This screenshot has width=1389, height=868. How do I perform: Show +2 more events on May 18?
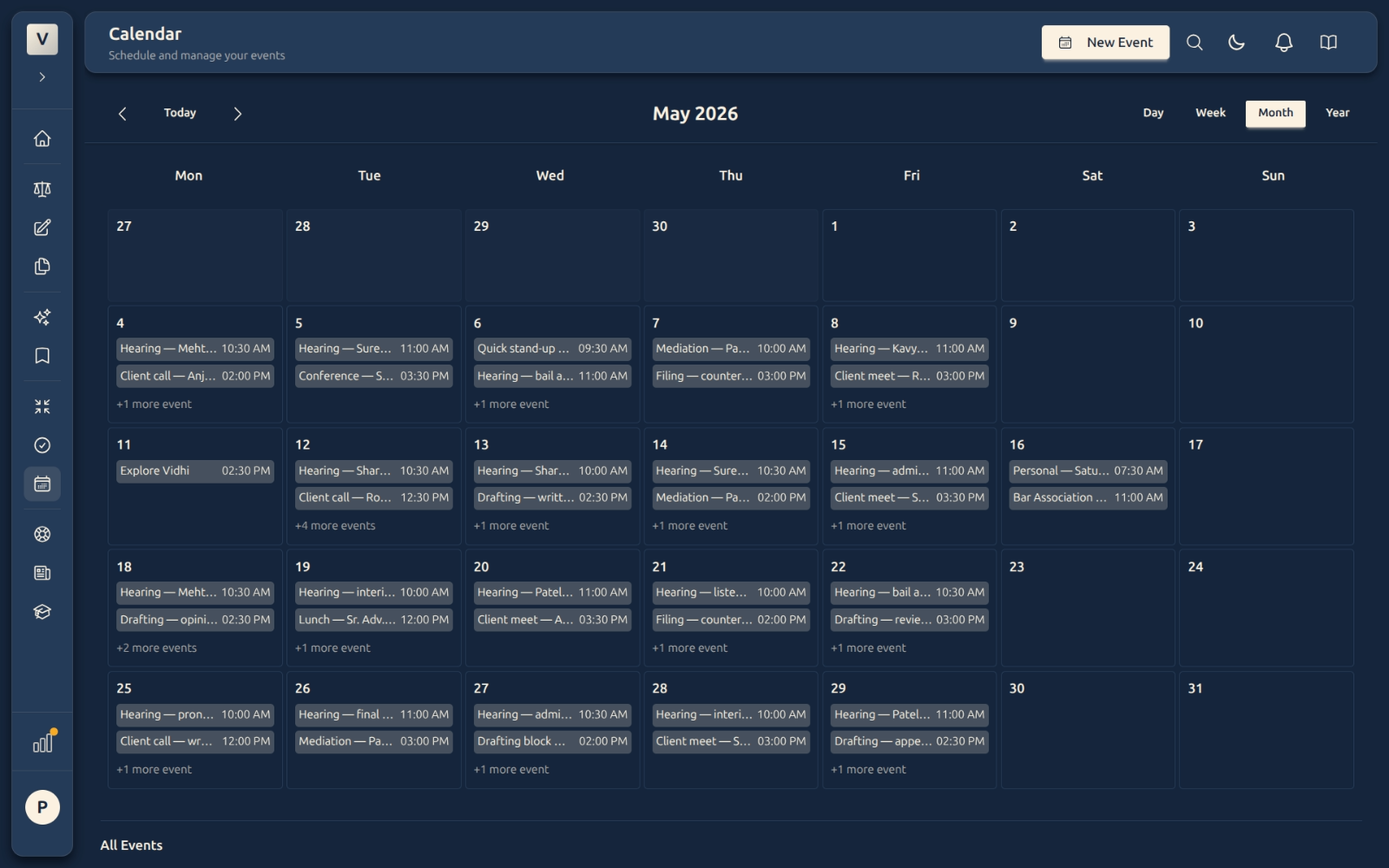[157, 648]
